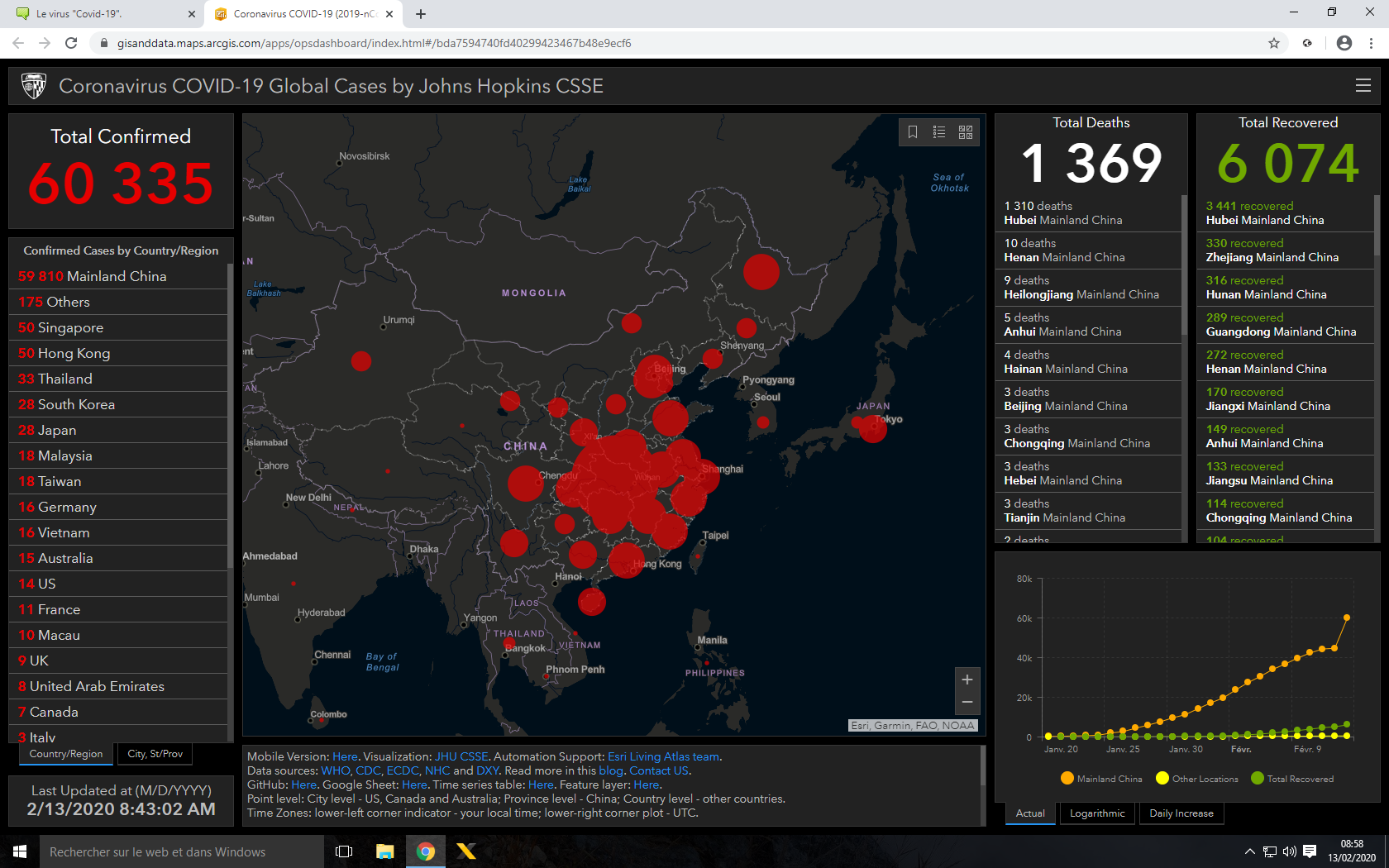
Task: Open the WHO data source link
Action: (x=335, y=770)
